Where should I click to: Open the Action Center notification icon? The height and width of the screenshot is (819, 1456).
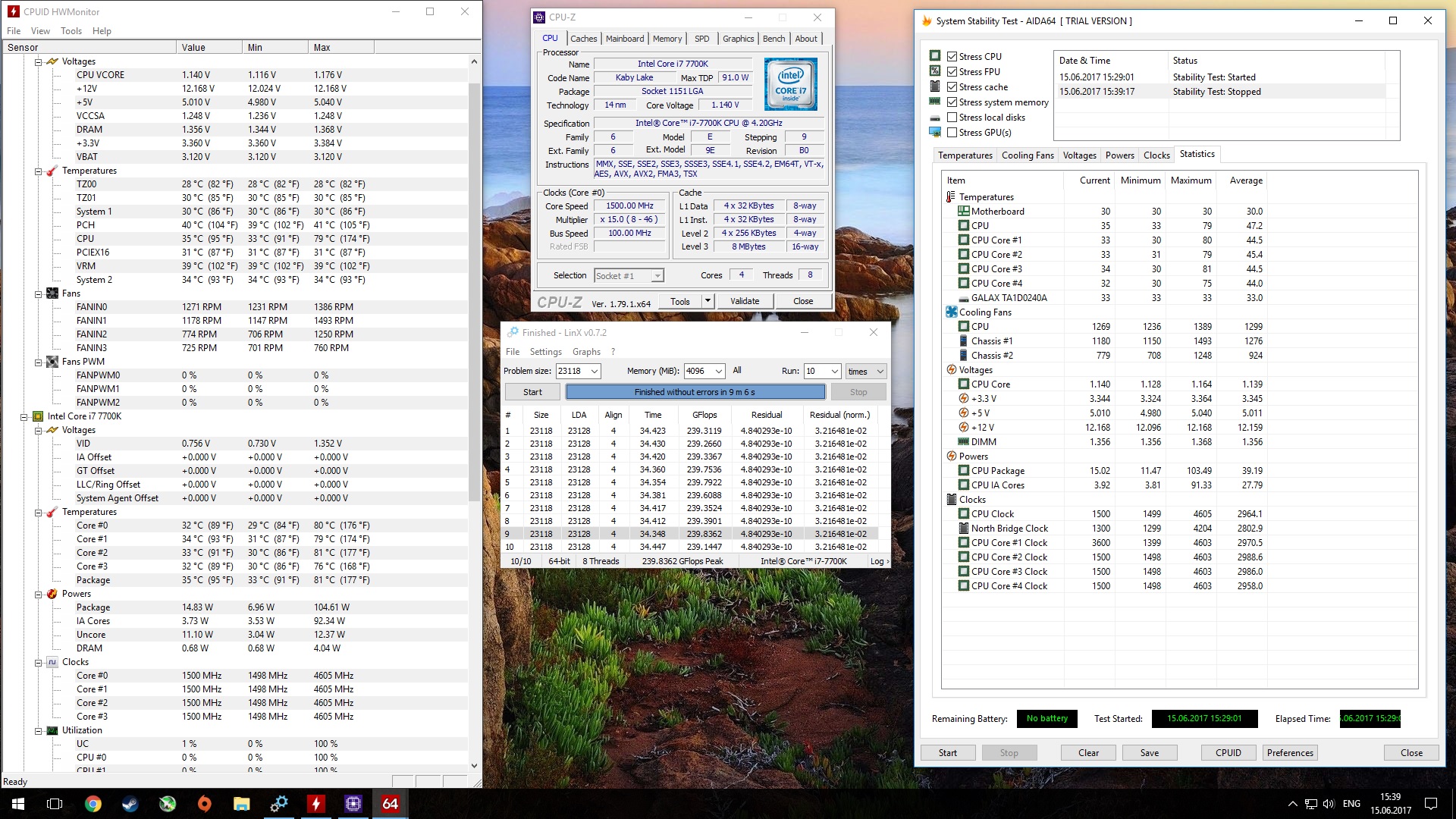(1430, 804)
